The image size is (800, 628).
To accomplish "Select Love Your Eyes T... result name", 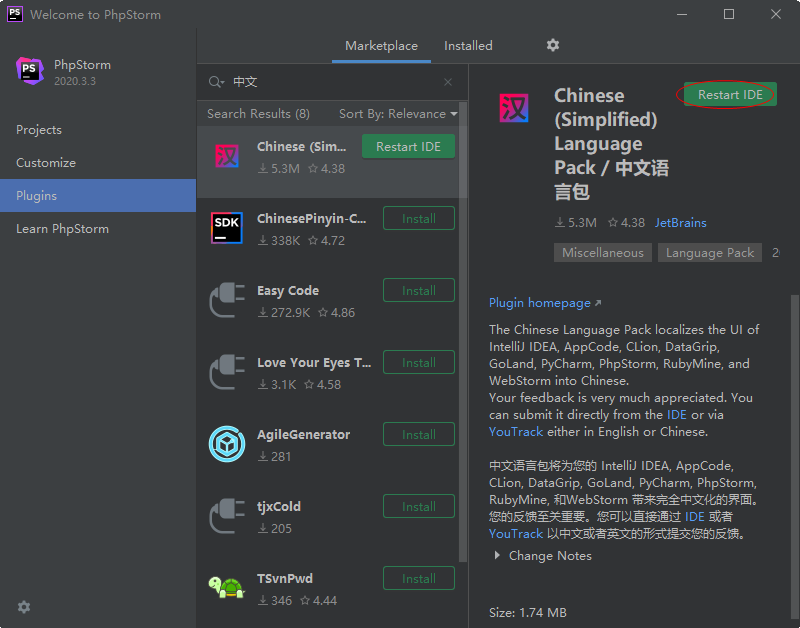I will pyautogui.click(x=314, y=362).
